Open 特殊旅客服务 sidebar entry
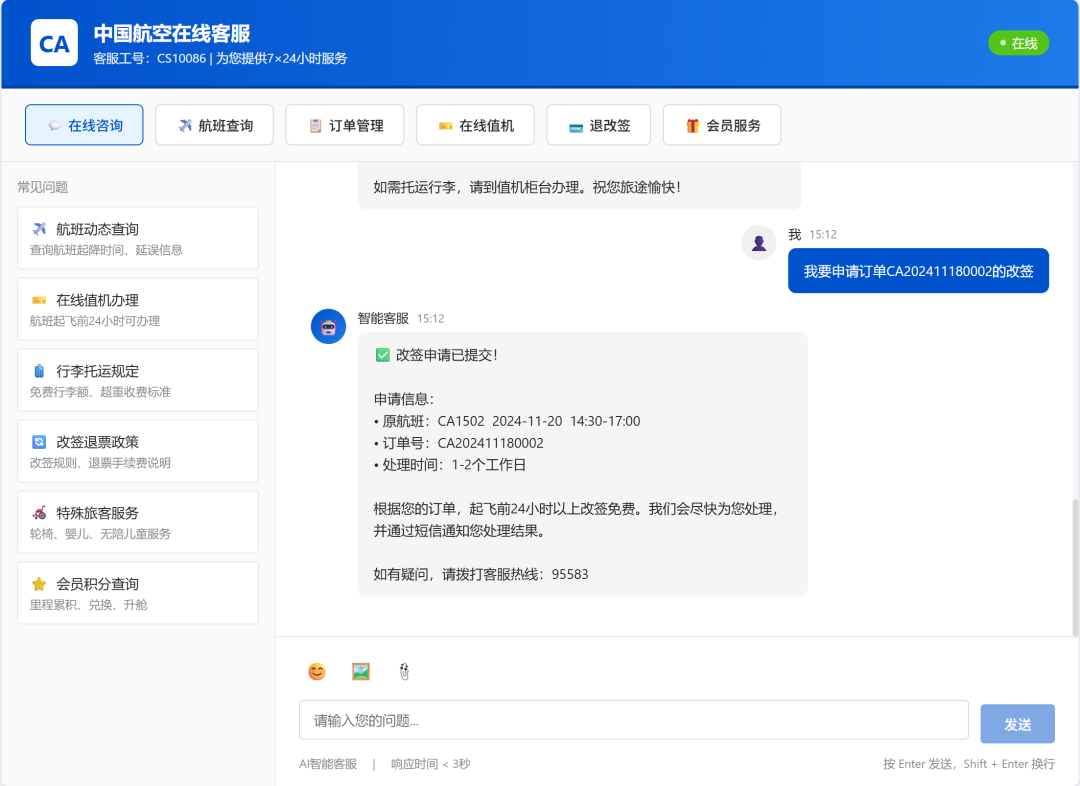Viewport: 1080px width, 786px height. 137,522
